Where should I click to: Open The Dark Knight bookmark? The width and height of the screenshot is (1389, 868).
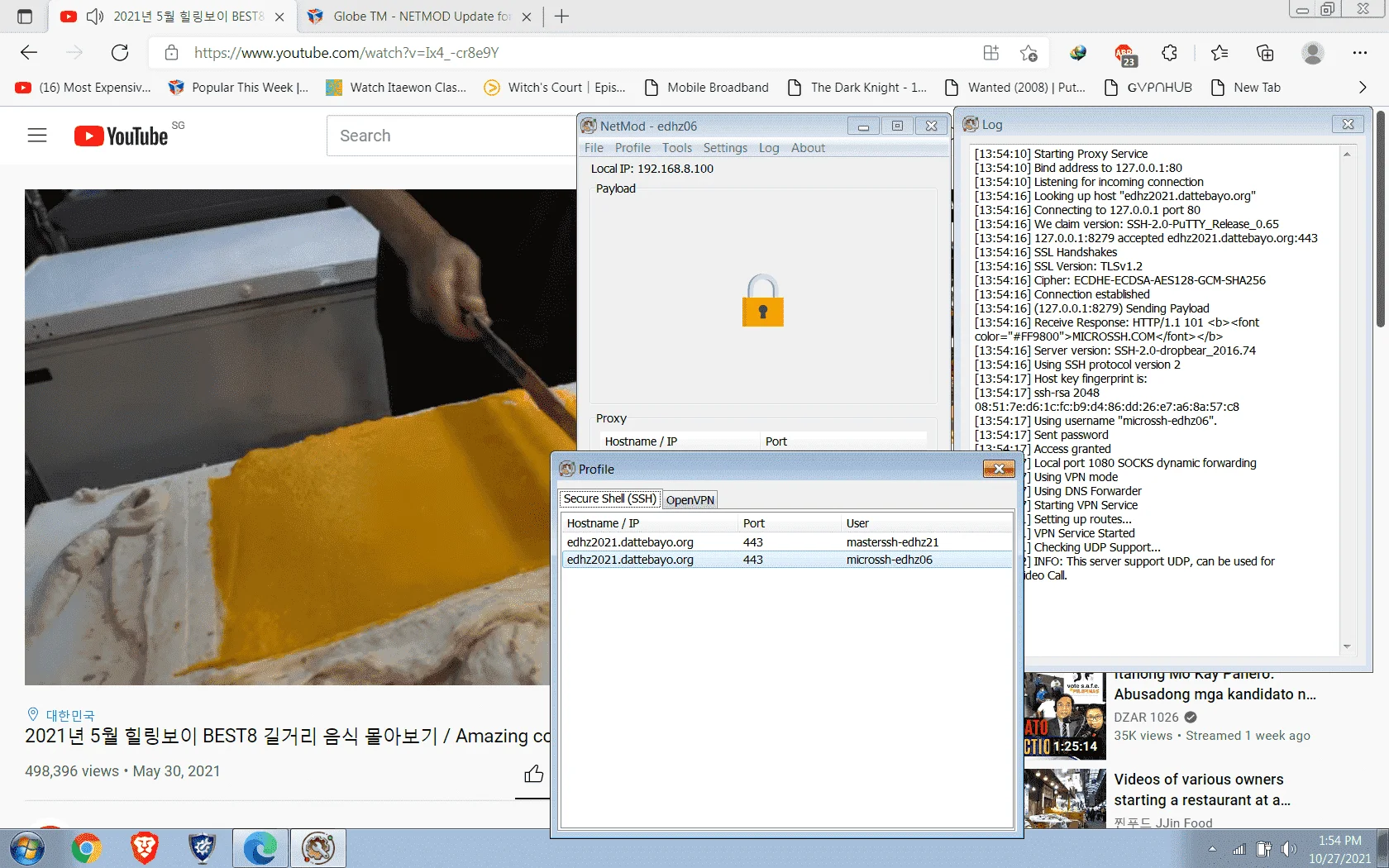(857, 88)
